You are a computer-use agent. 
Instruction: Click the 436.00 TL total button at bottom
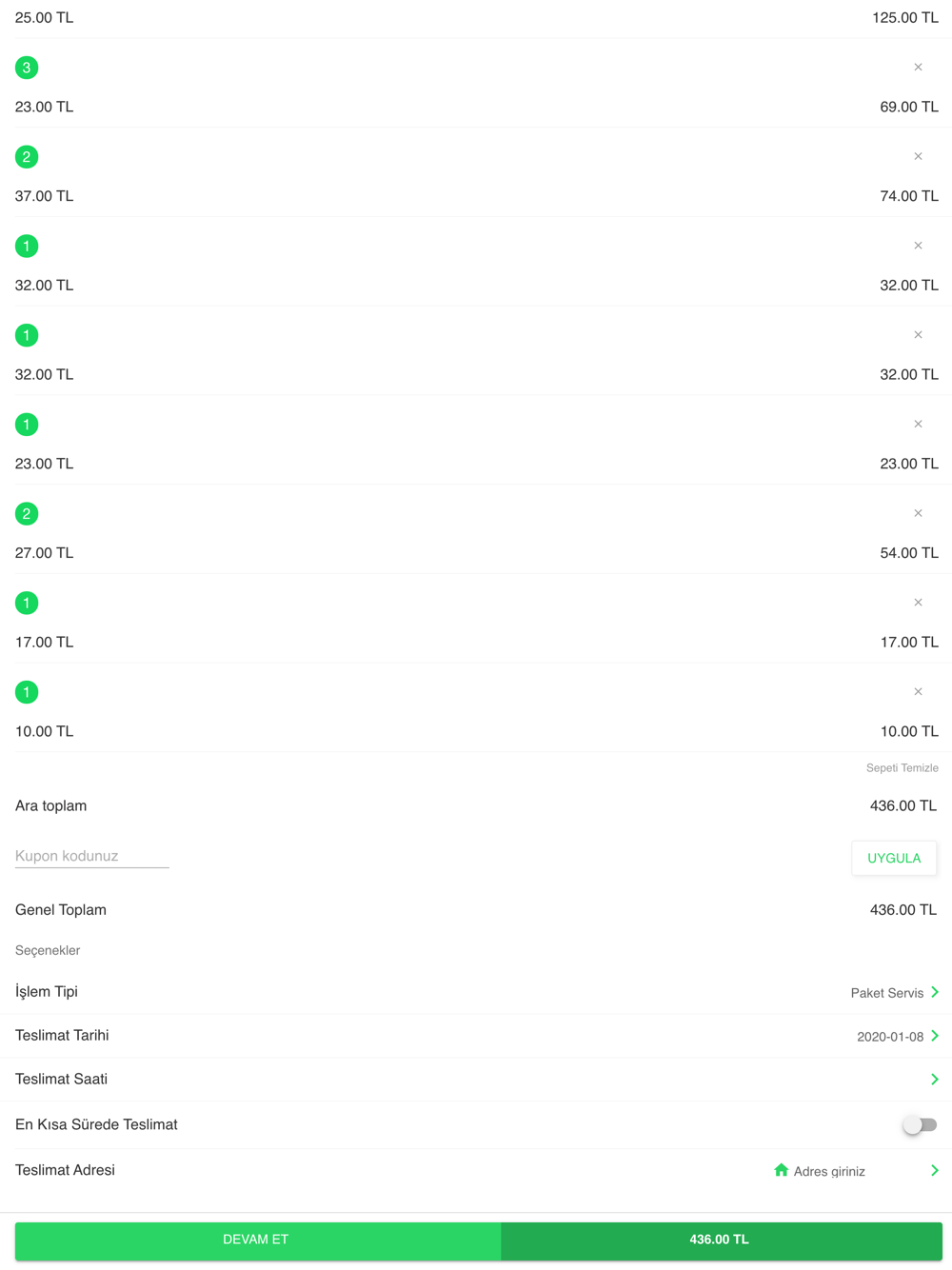721,1240
